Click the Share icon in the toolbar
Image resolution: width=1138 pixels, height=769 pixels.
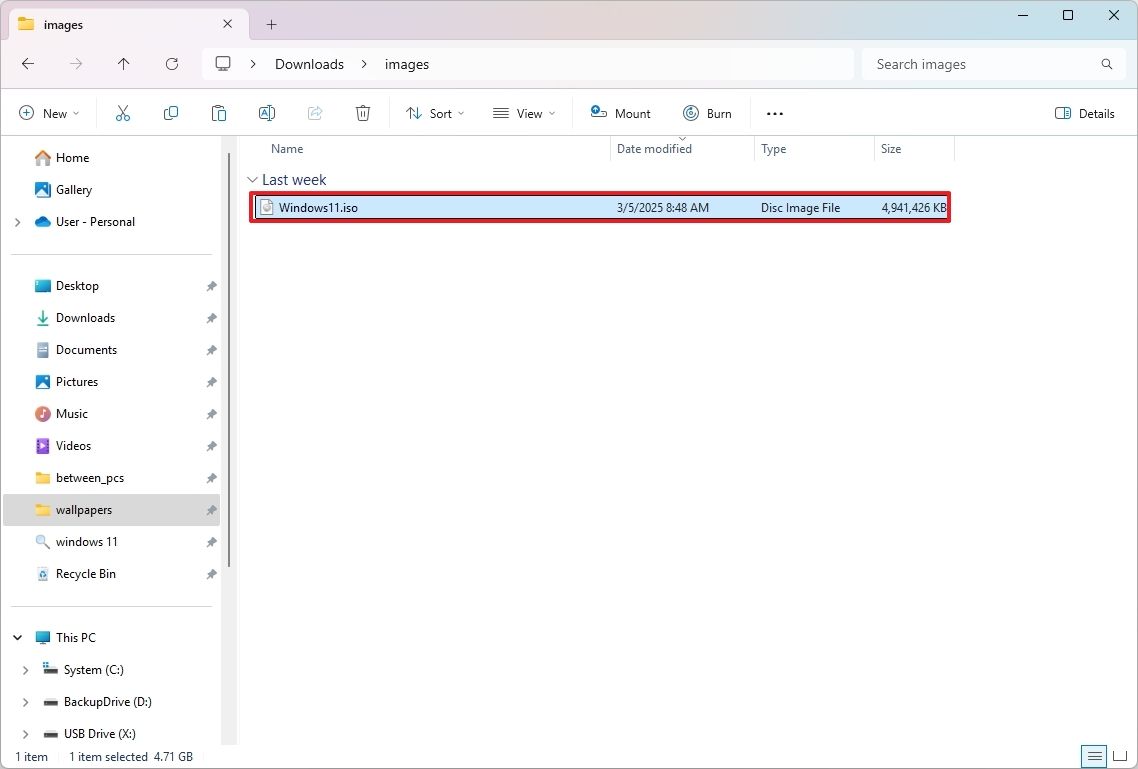[314, 112]
